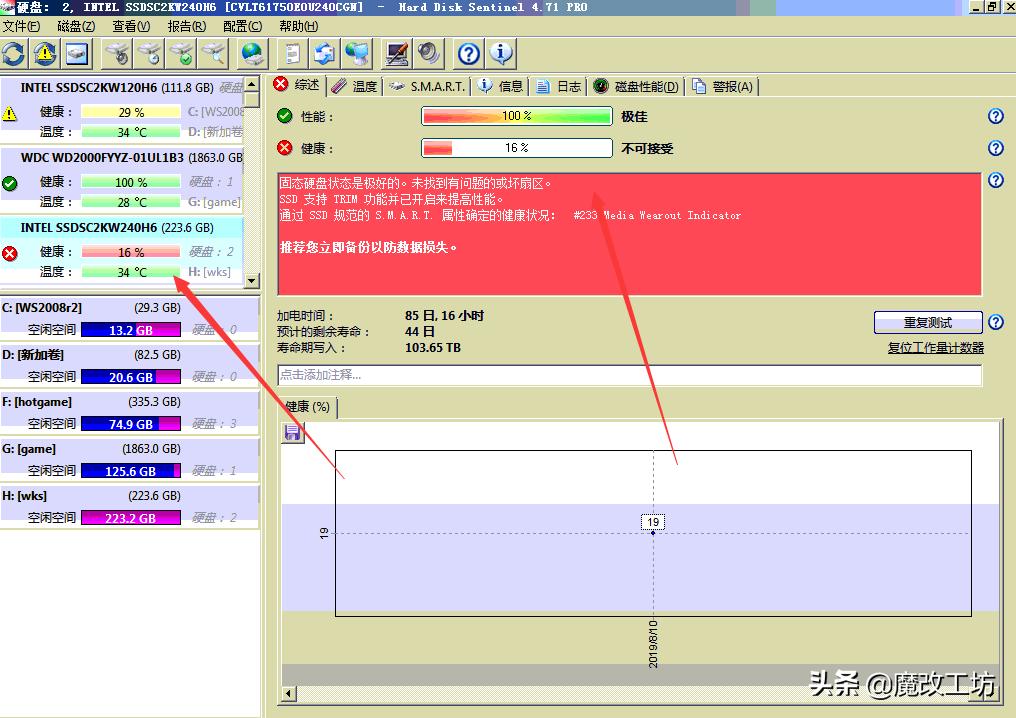Screen dimensions: 1016x718
Task: Open the 报告(R) menu
Action: click(x=189, y=27)
